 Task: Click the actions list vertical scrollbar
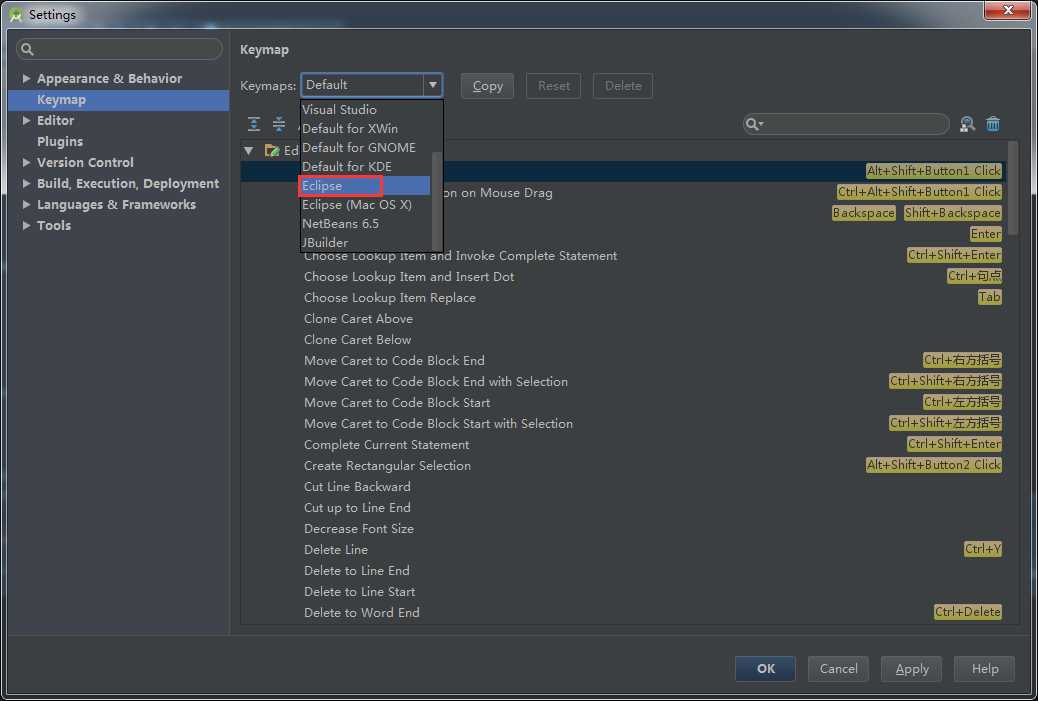1012,187
